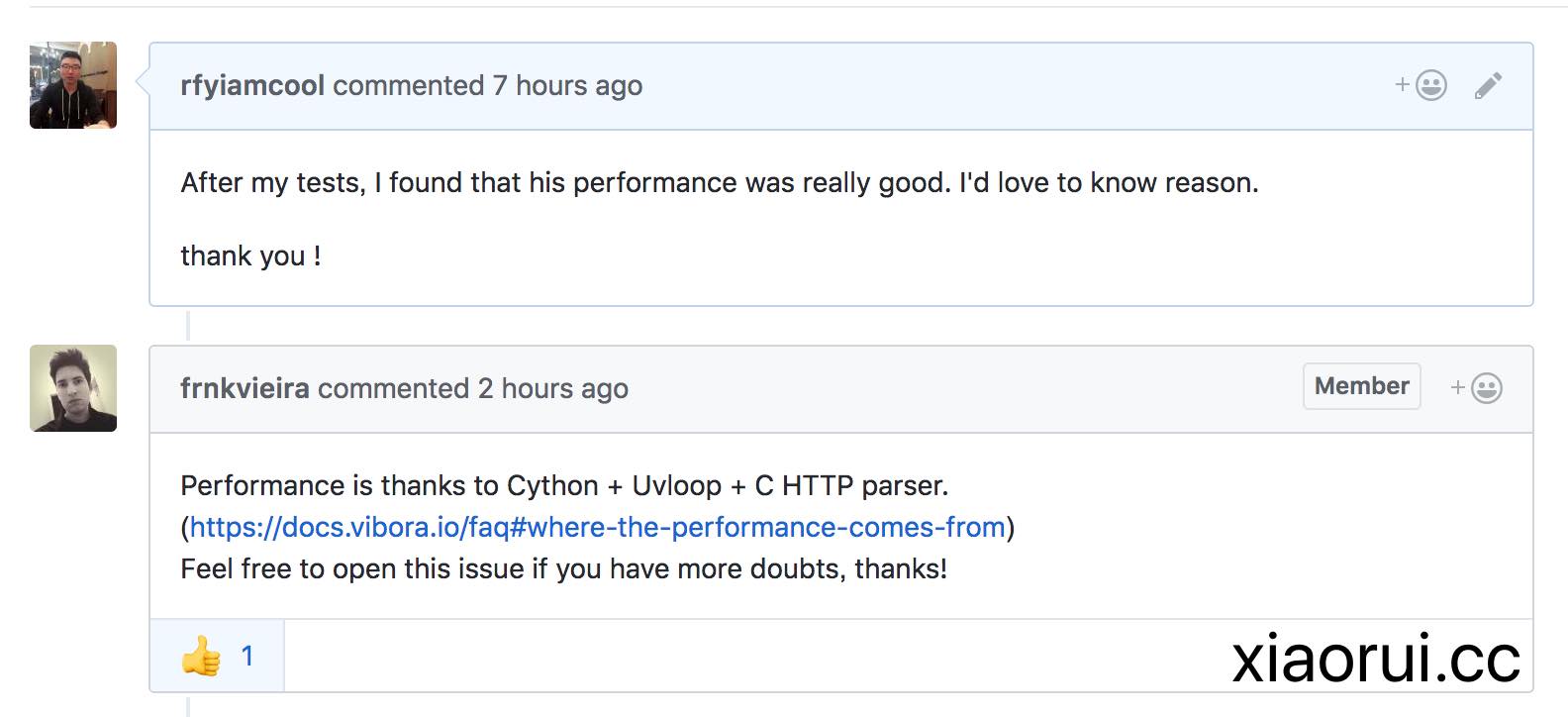The height and width of the screenshot is (717, 1568).
Task: Click the Member badge
Action: [1361, 386]
